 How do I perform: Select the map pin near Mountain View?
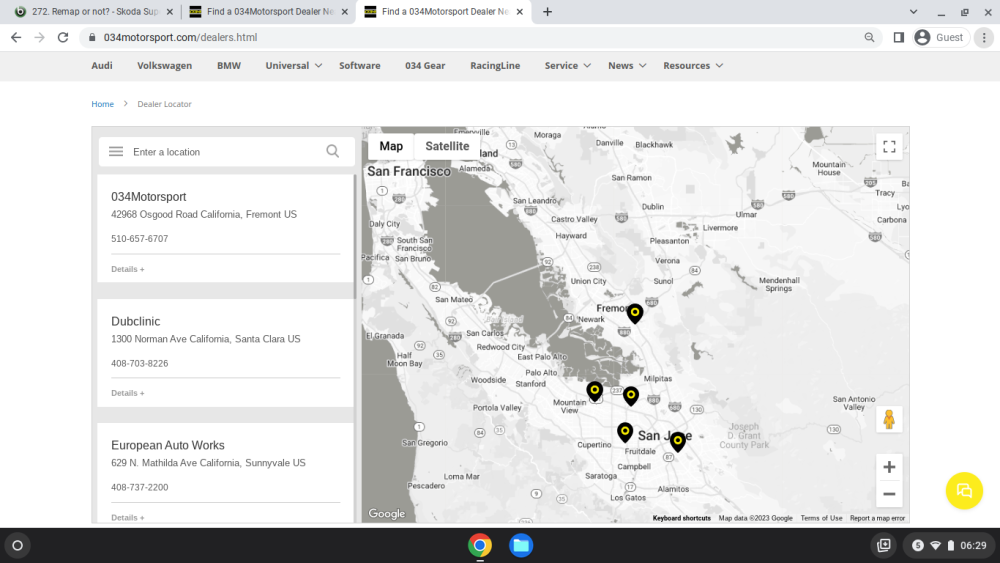point(594,391)
